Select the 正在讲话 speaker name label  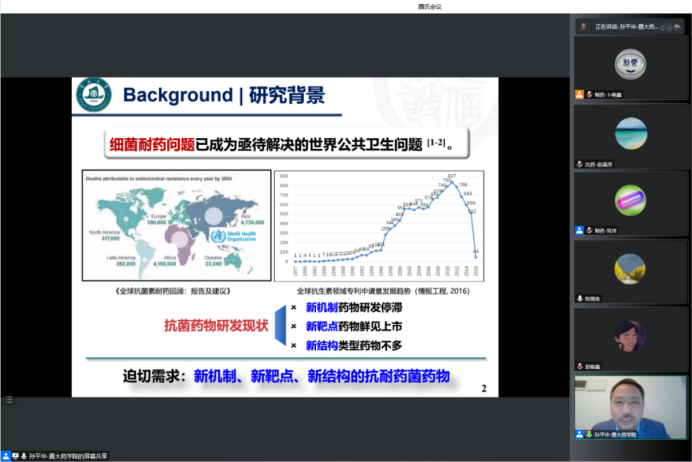[x=624, y=25]
